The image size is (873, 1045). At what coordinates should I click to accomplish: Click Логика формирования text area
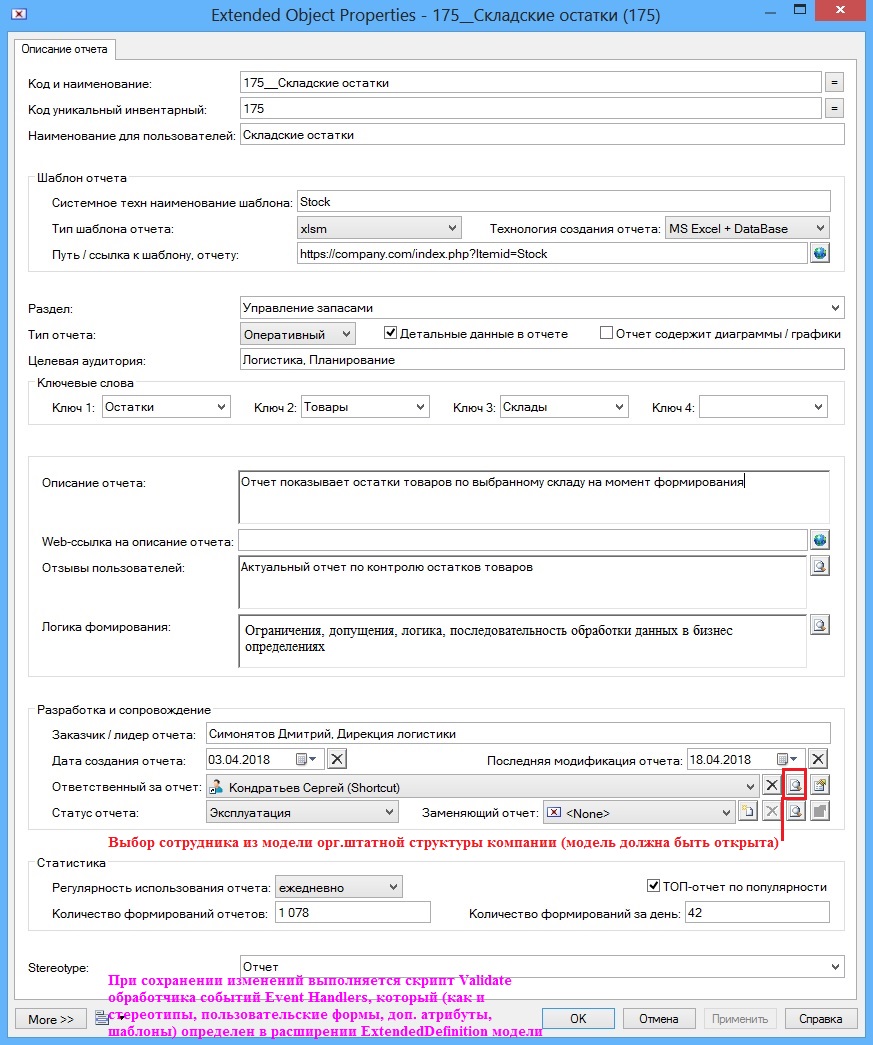(522, 641)
